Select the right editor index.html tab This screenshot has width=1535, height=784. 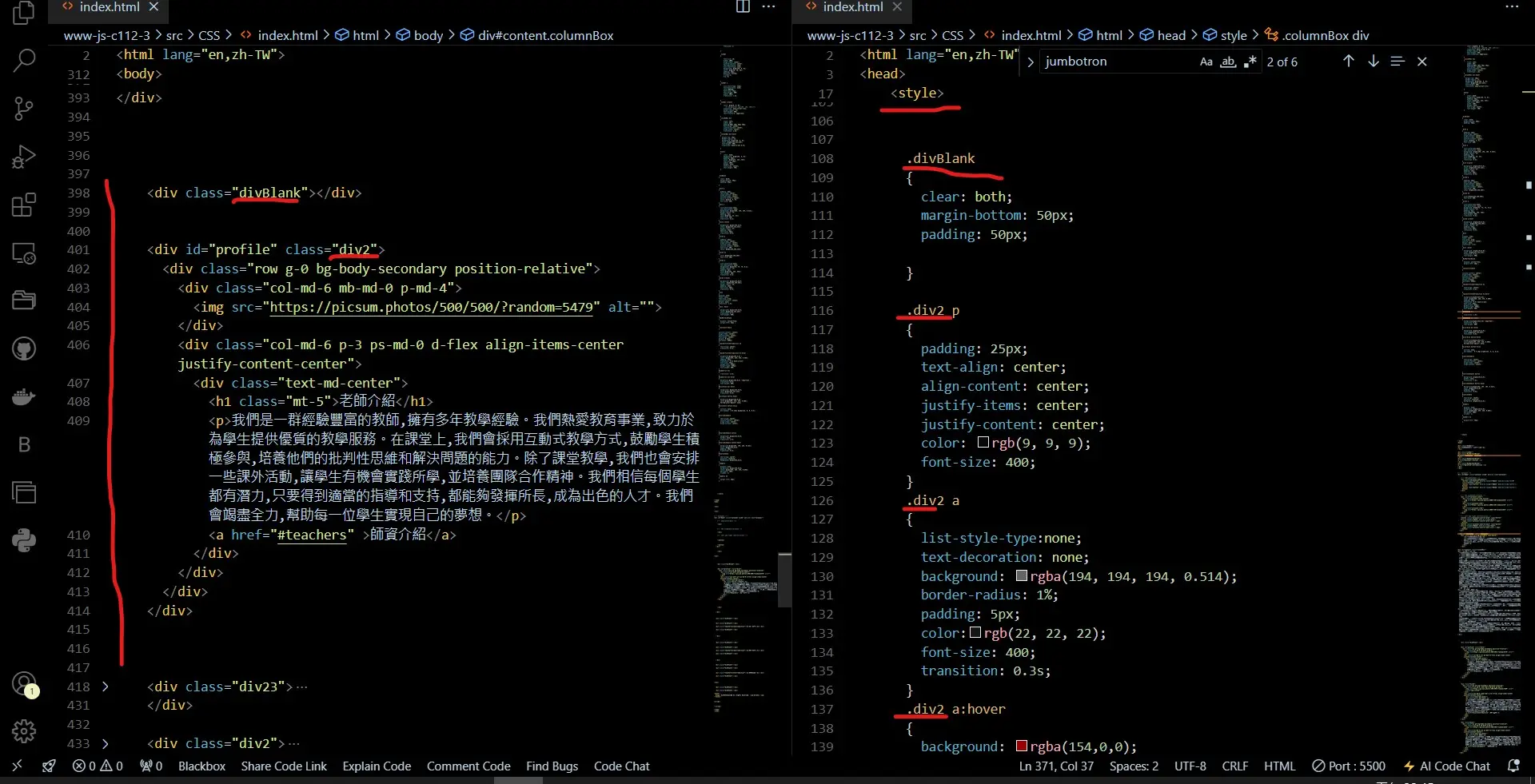(852, 7)
